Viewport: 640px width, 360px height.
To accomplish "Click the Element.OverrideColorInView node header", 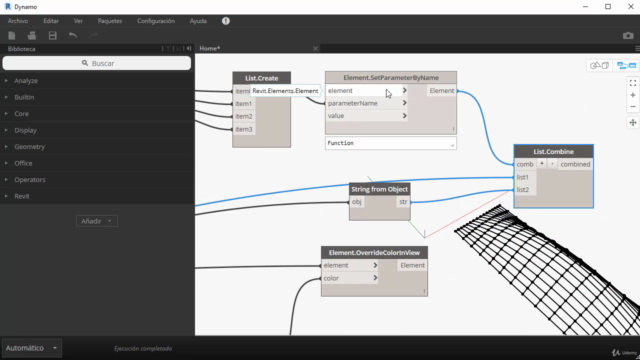I will tap(374, 253).
